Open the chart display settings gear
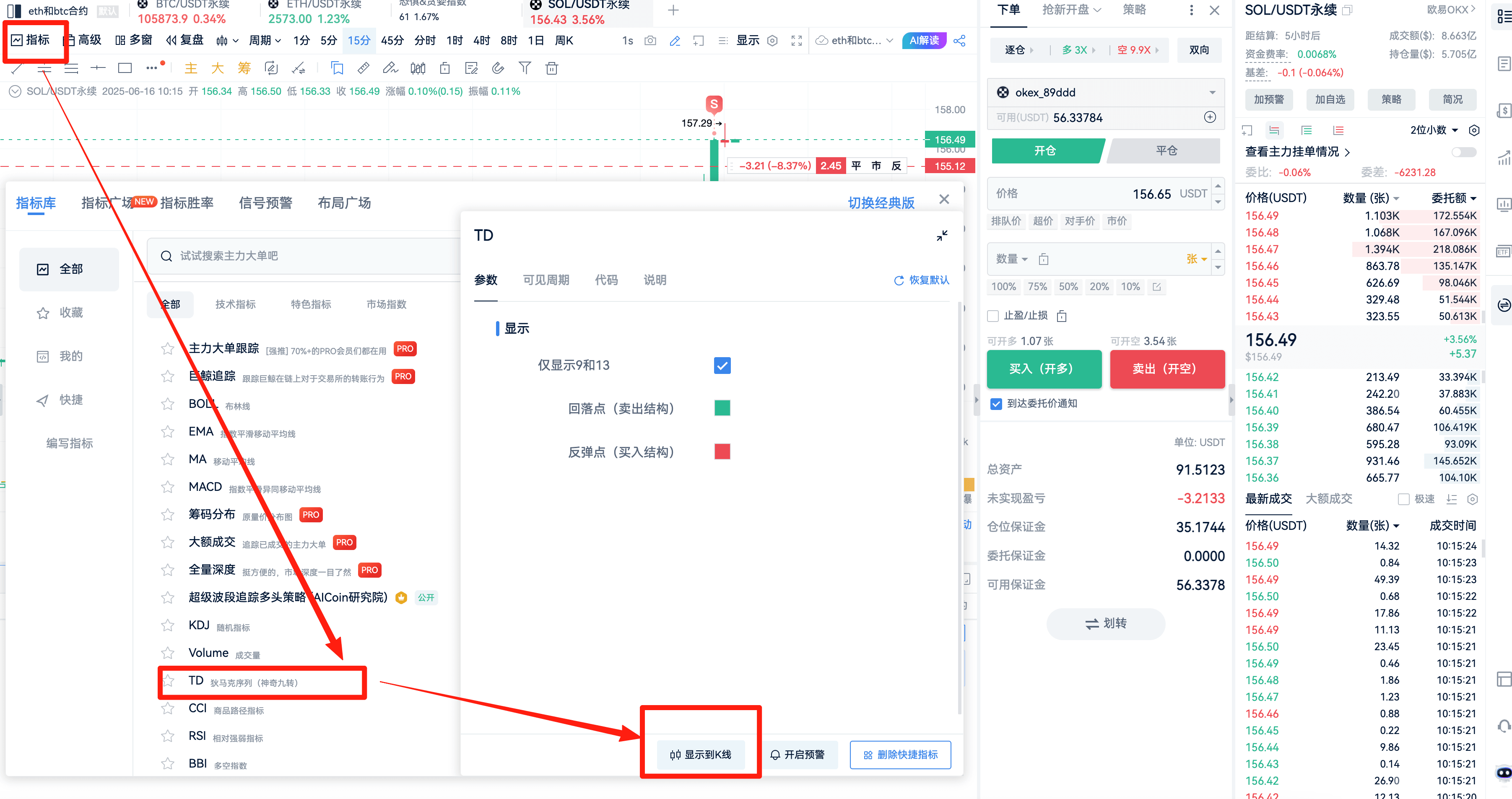 [772, 41]
